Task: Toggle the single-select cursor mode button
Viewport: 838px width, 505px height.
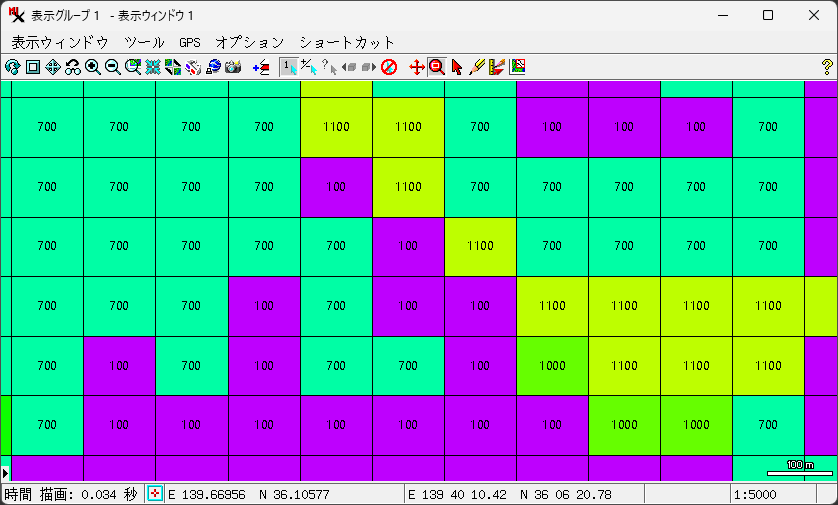Action: (x=288, y=67)
